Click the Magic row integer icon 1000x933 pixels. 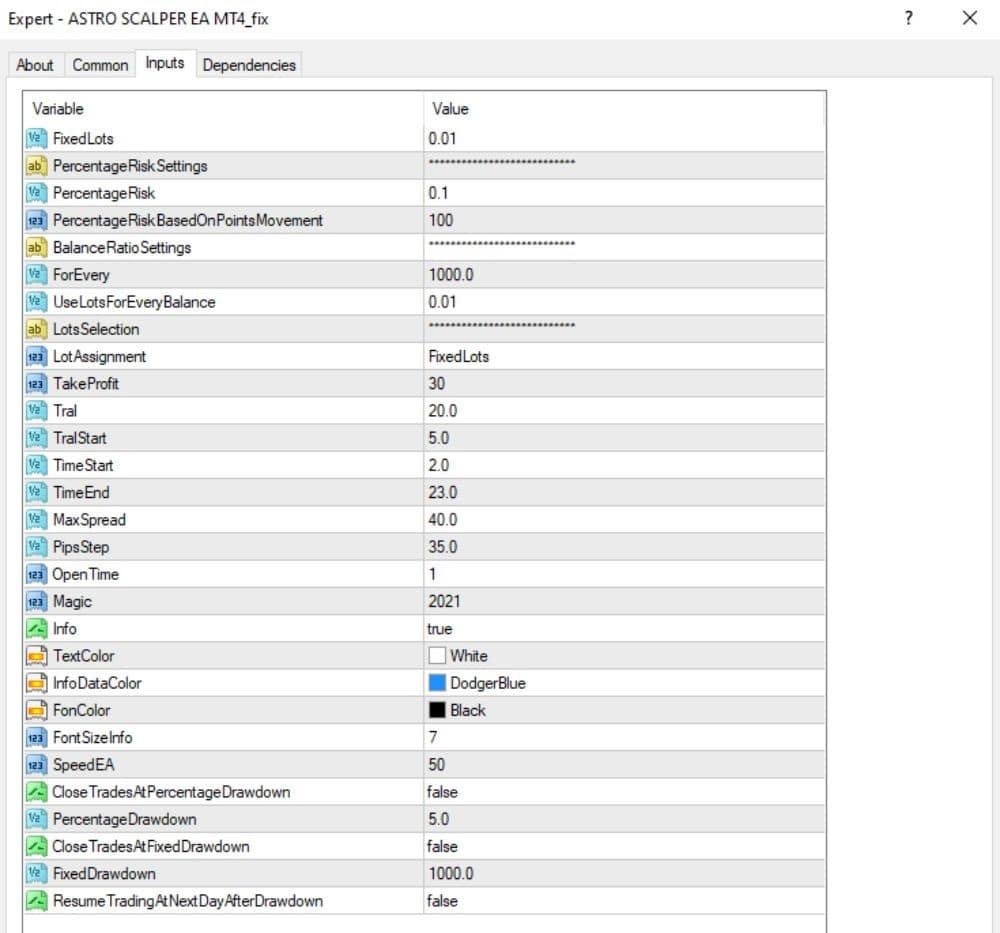[x=36, y=601]
